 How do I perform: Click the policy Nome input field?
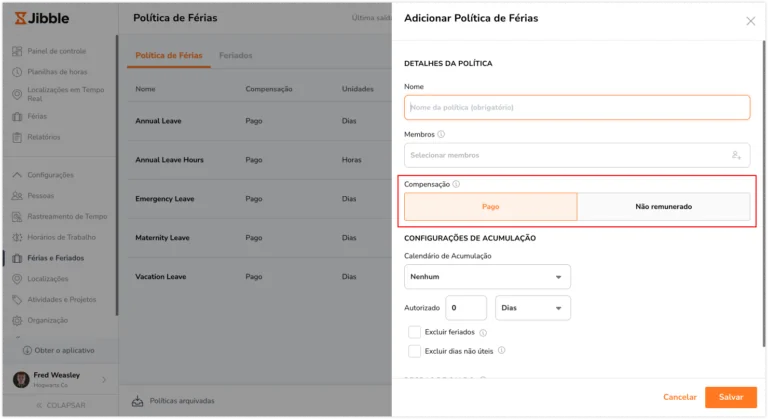point(577,107)
